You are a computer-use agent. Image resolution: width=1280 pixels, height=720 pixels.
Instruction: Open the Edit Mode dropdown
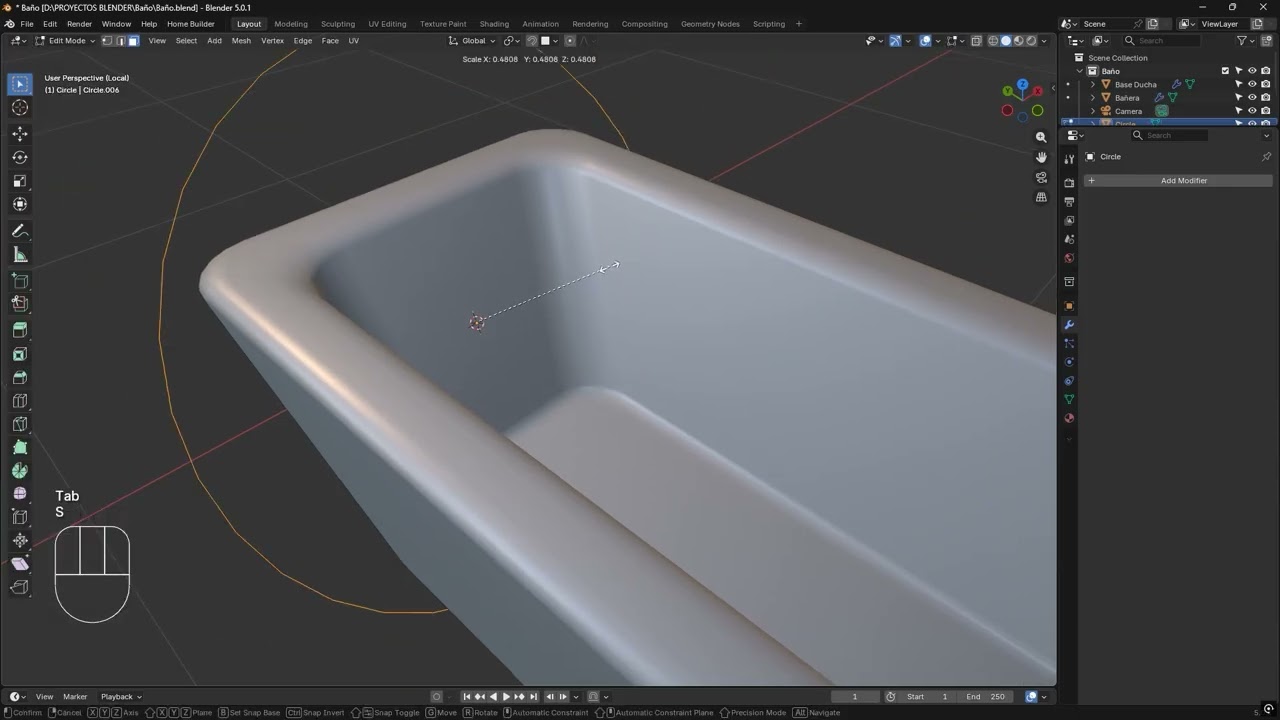pyautogui.click(x=66, y=41)
